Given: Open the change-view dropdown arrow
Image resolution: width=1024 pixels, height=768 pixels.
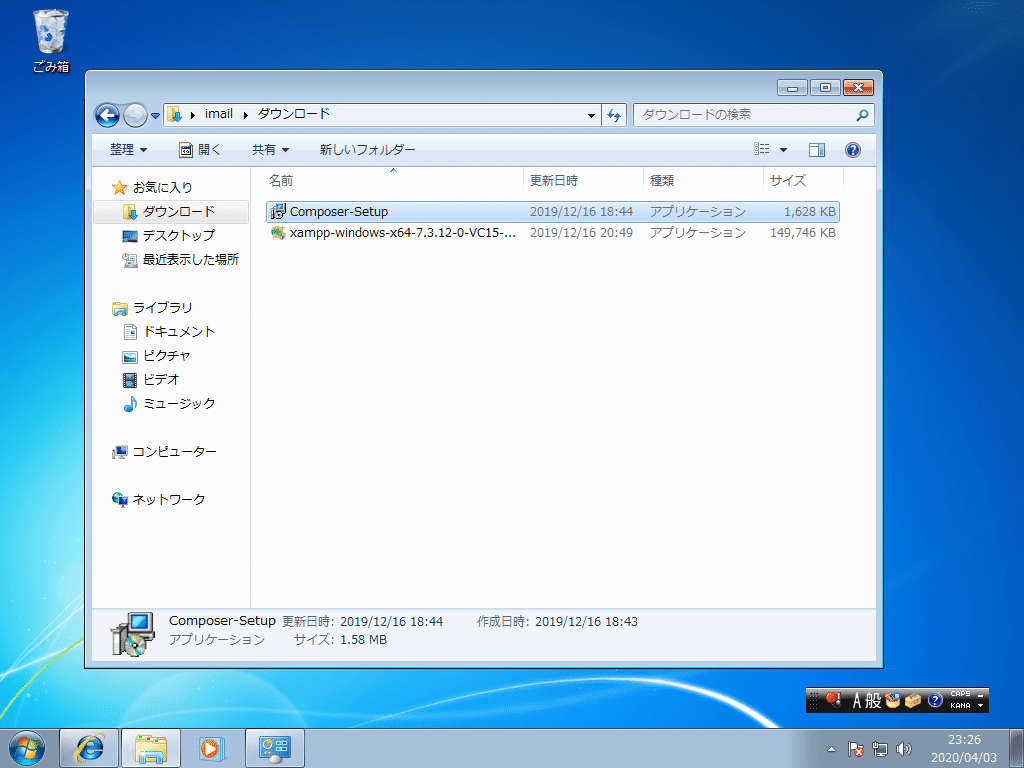Looking at the screenshot, I should click(x=783, y=149).
